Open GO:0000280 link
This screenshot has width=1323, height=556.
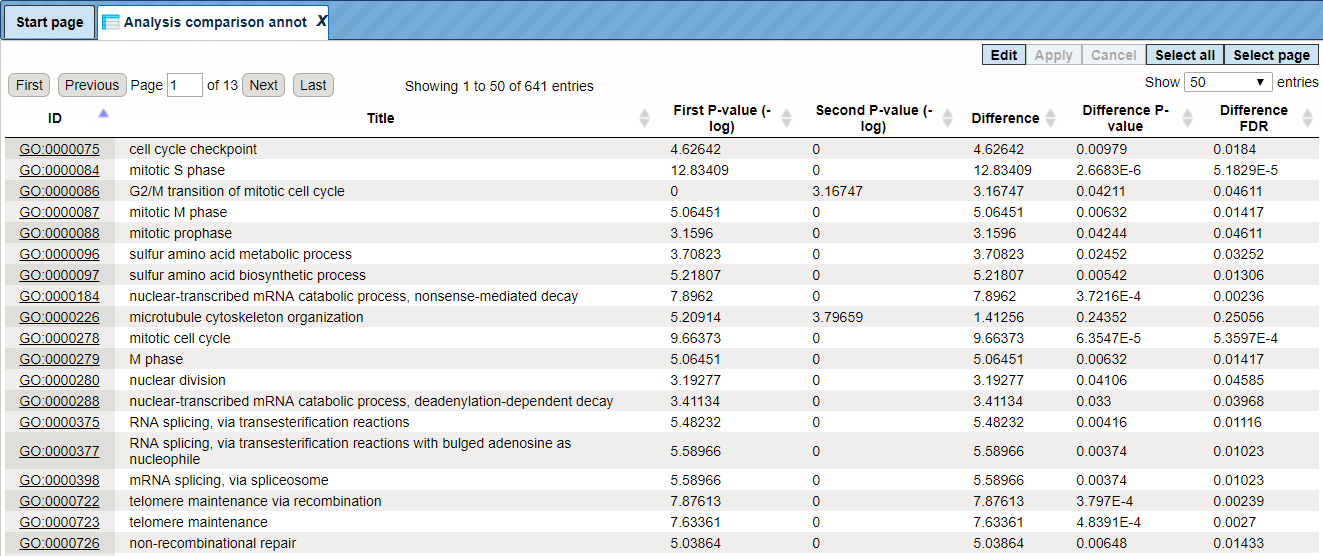pos(59,380)
